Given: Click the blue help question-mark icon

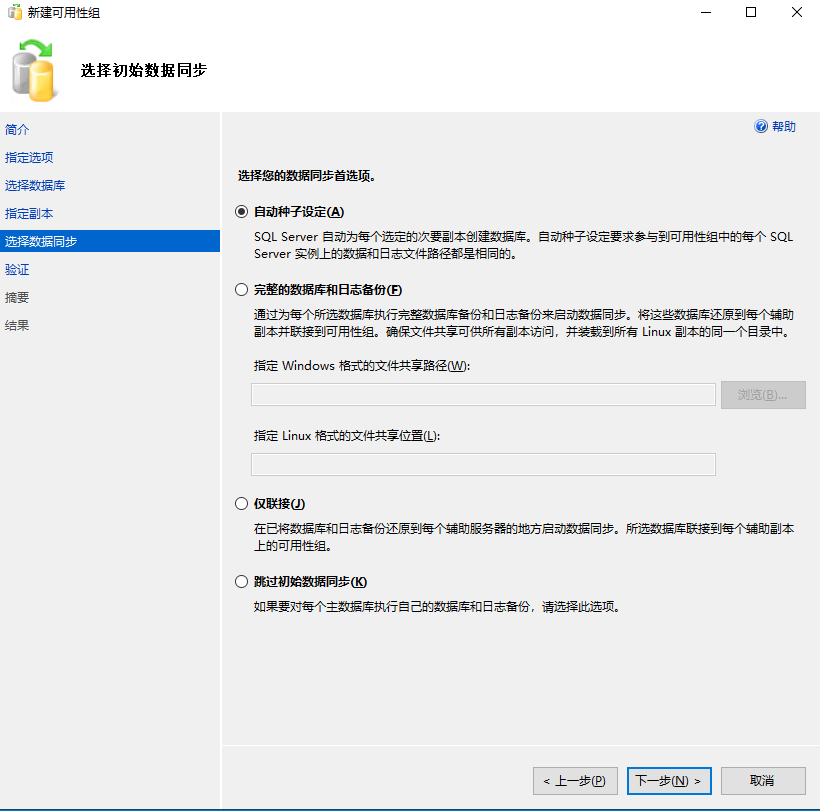Looking at the screenshot, I should coord(761,127).
